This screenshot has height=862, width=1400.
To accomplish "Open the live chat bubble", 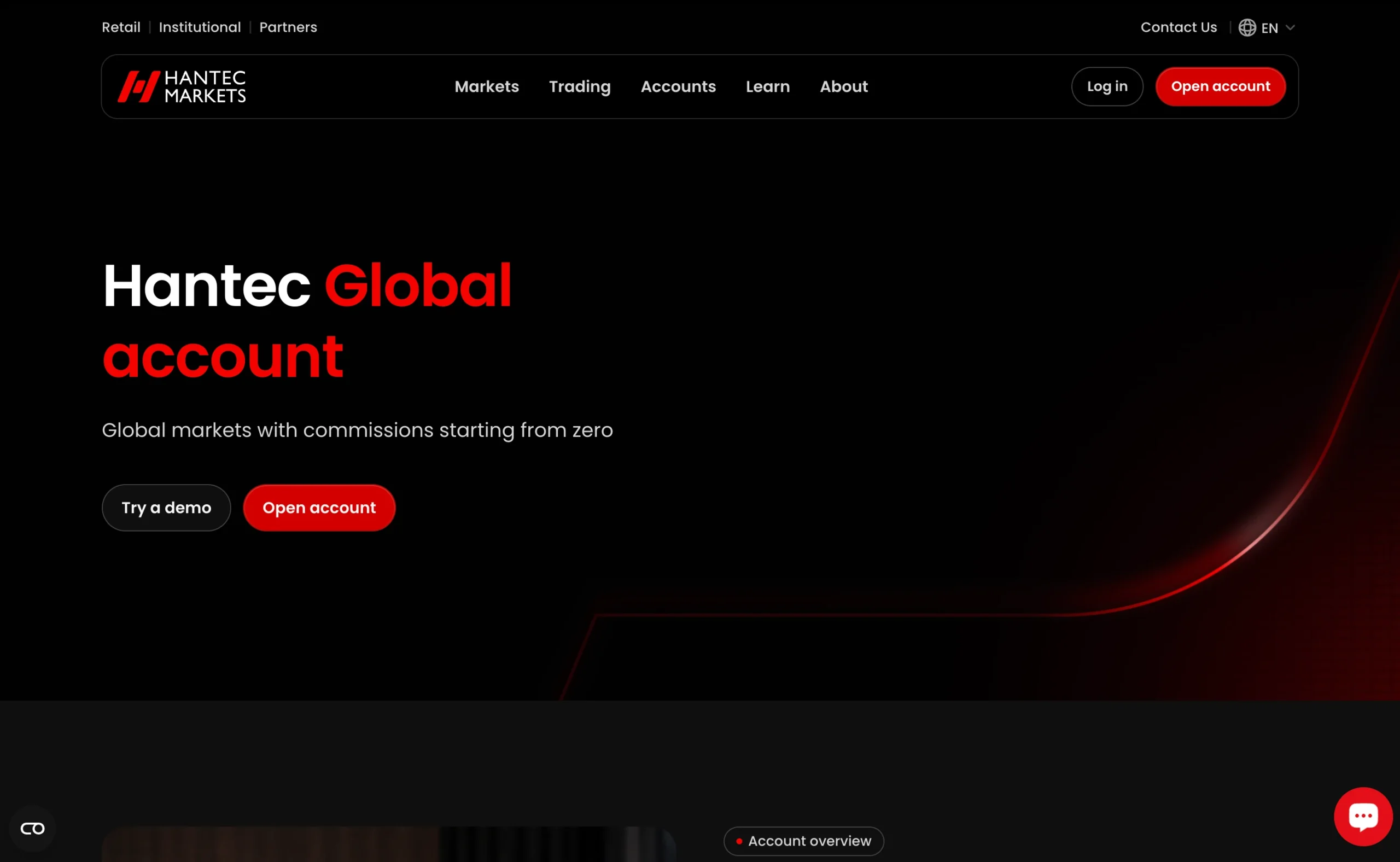I will click(1363, 817).
